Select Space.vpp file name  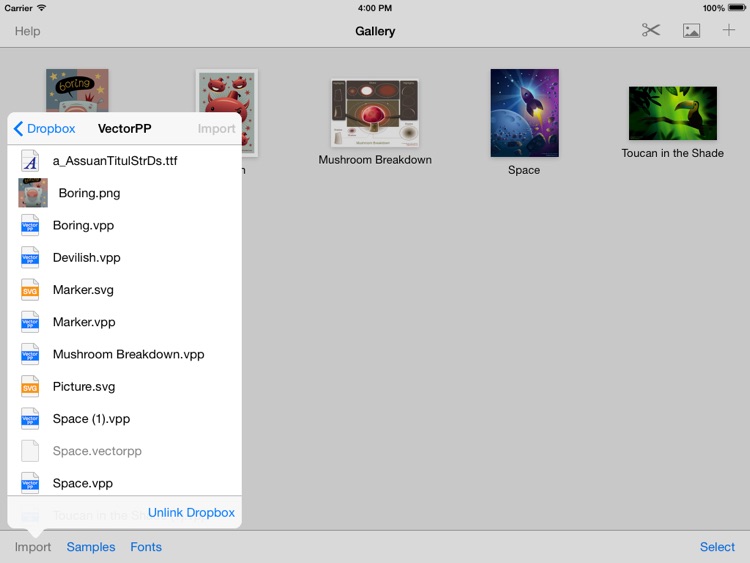coord(83,483)
